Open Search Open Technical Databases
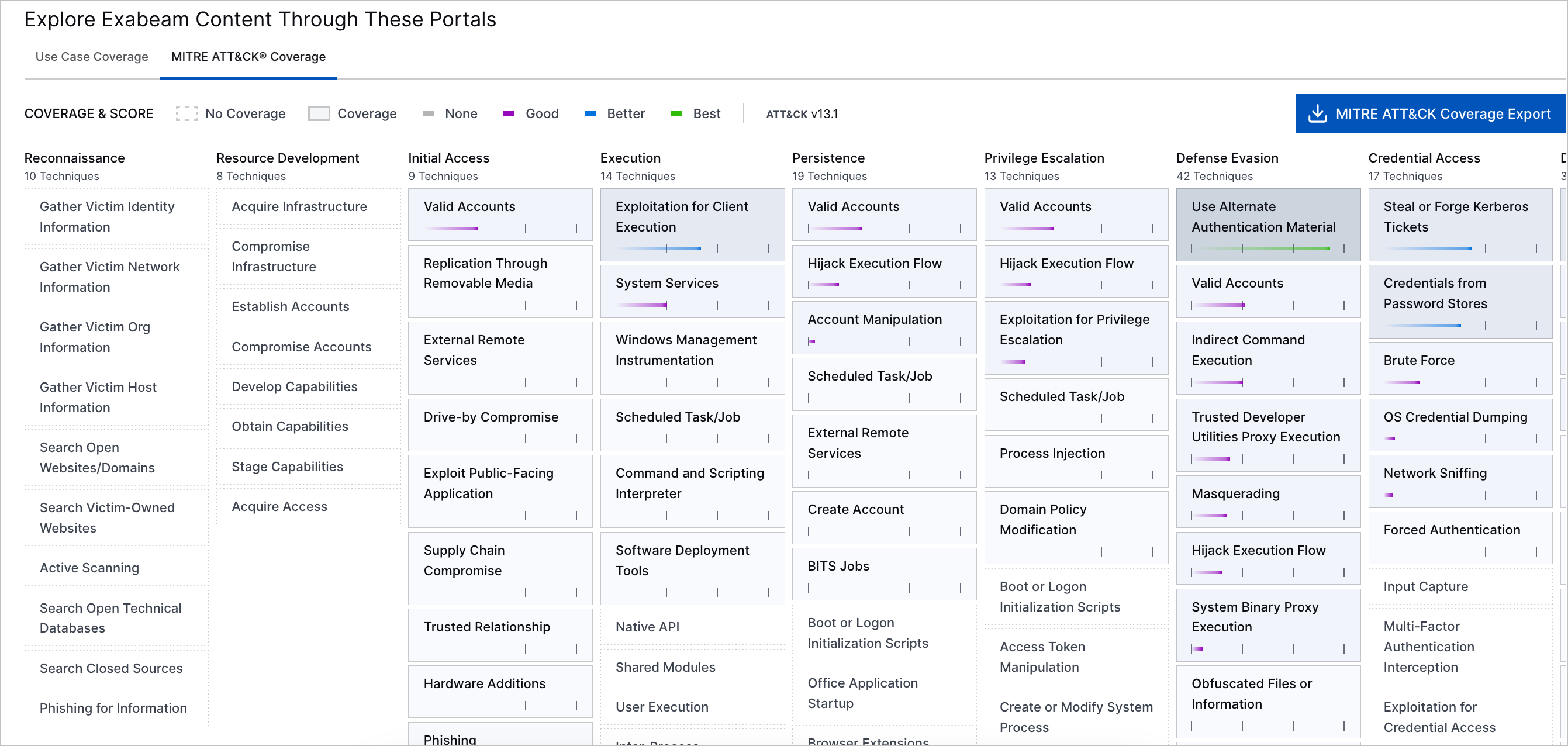 [x=116, y=618]
